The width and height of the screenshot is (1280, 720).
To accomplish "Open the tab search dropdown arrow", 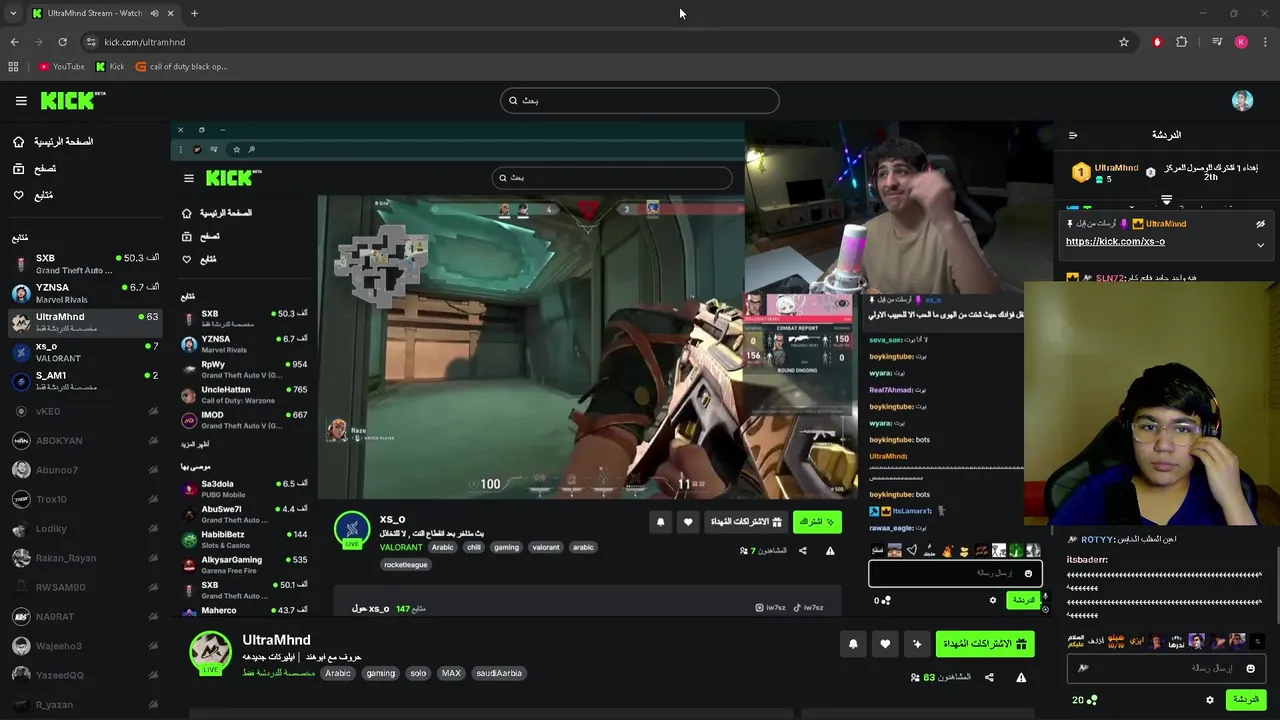I will coord(12,13).
